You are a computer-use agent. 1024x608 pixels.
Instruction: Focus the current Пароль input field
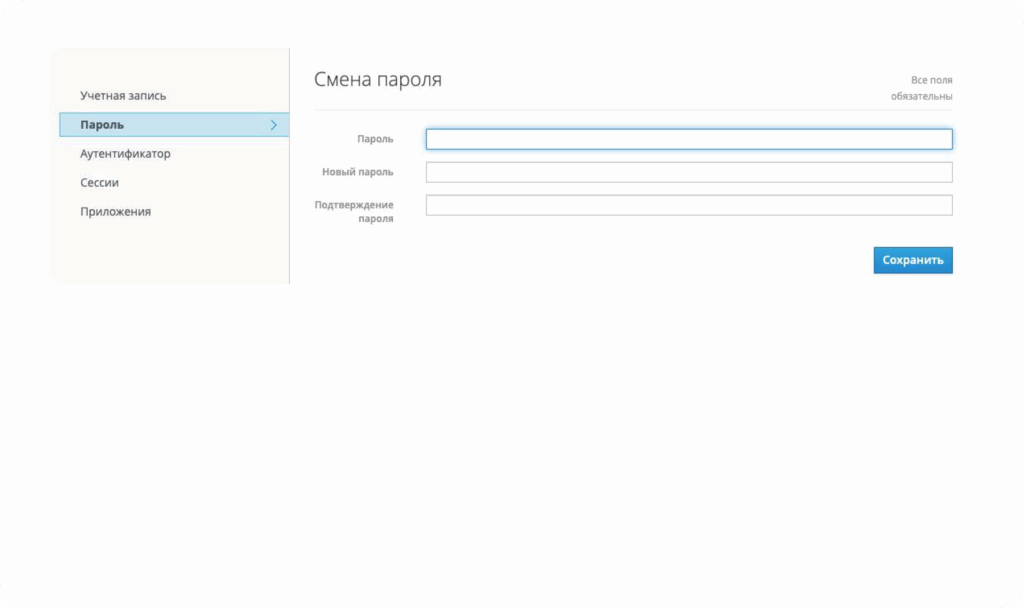[x=688, y=139]
